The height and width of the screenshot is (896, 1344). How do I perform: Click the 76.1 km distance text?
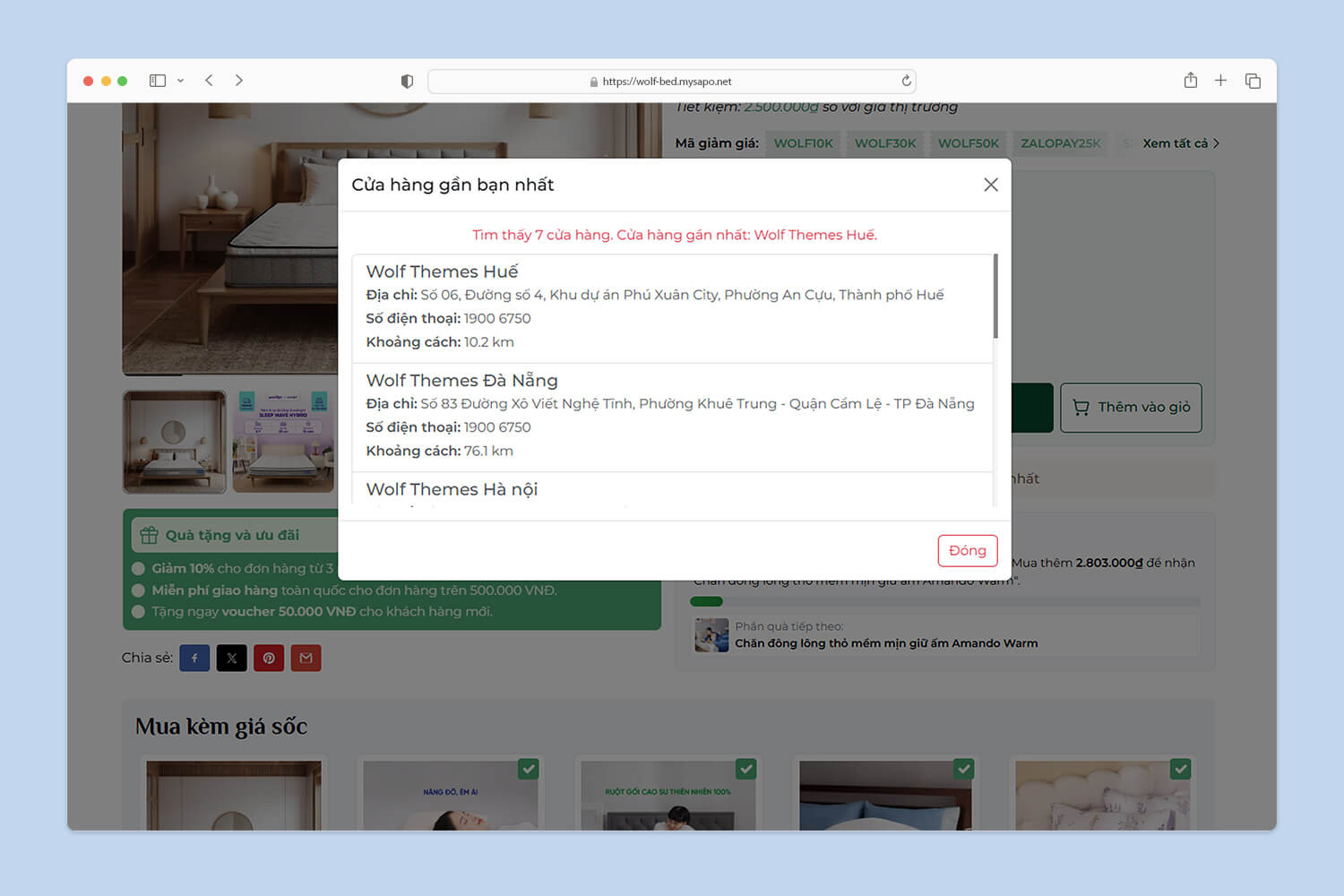(488, 451)
